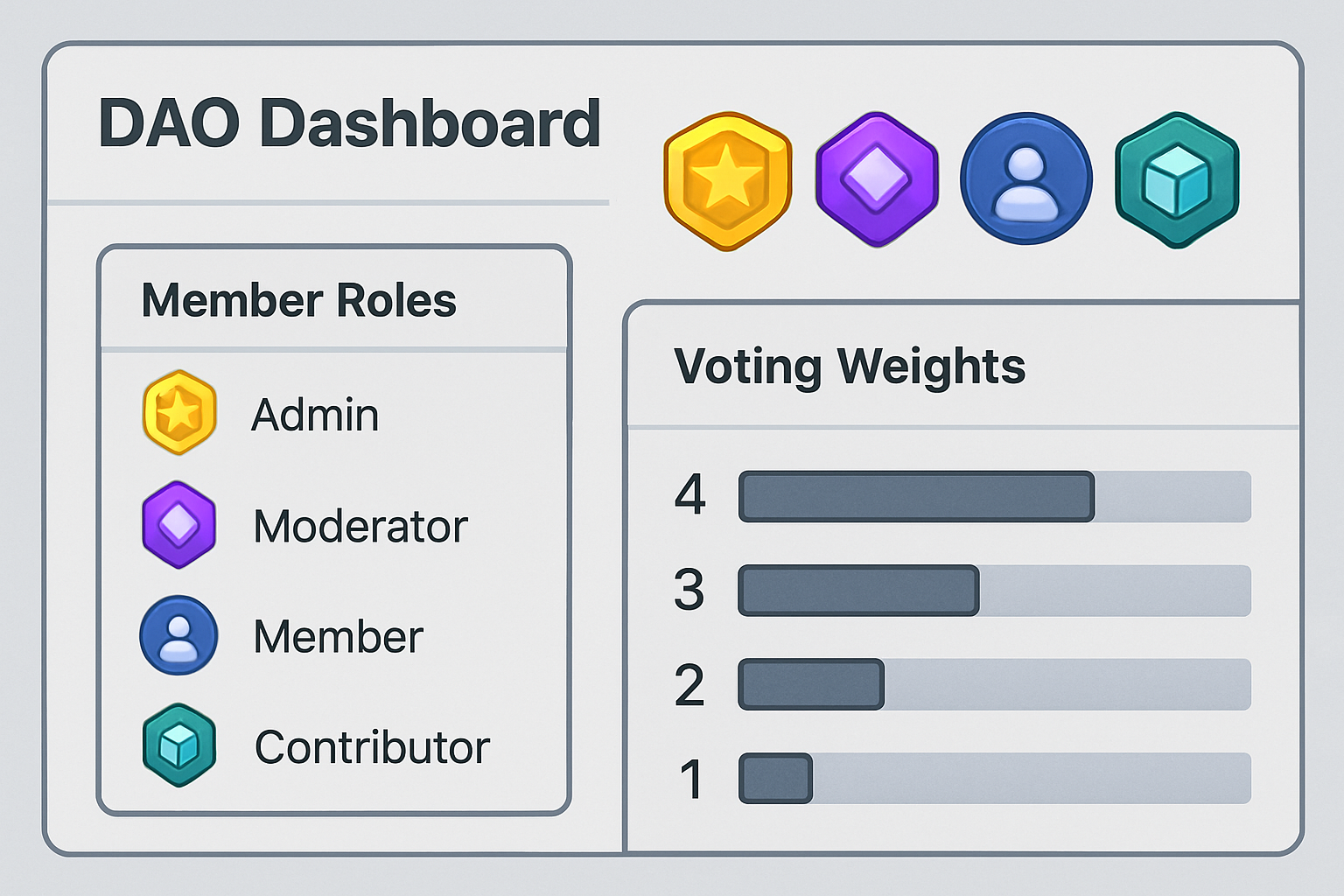Viewport: 1344px width, 896px height.
Task: Click the Voting Weights panel heading
Action: click(849, 366)
